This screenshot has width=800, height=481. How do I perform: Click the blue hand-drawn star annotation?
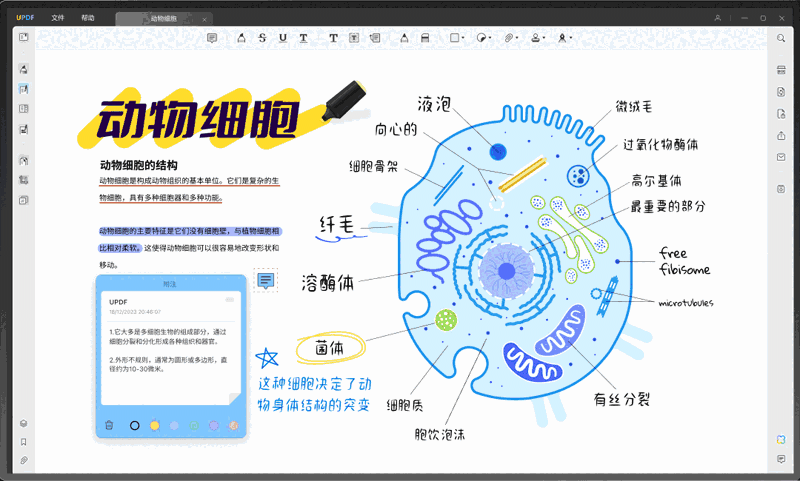tap(267, 358)
